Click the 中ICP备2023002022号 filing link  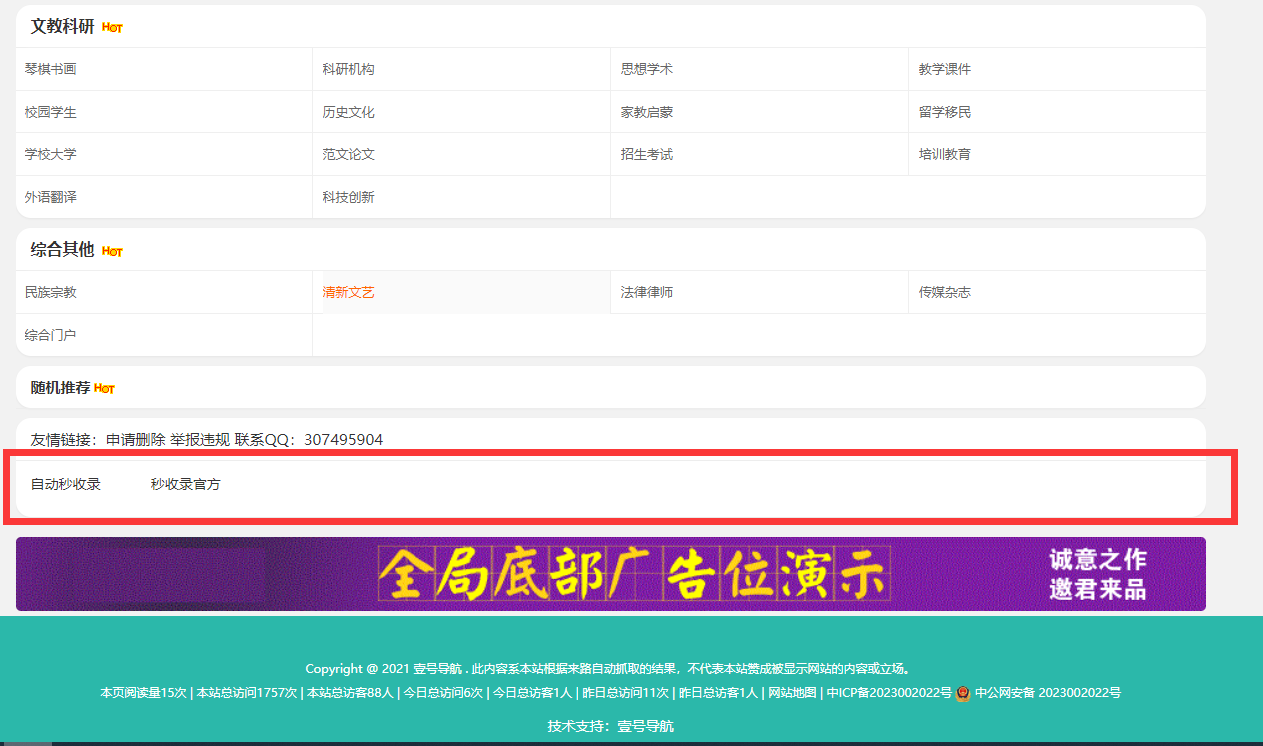click(889, 693)
